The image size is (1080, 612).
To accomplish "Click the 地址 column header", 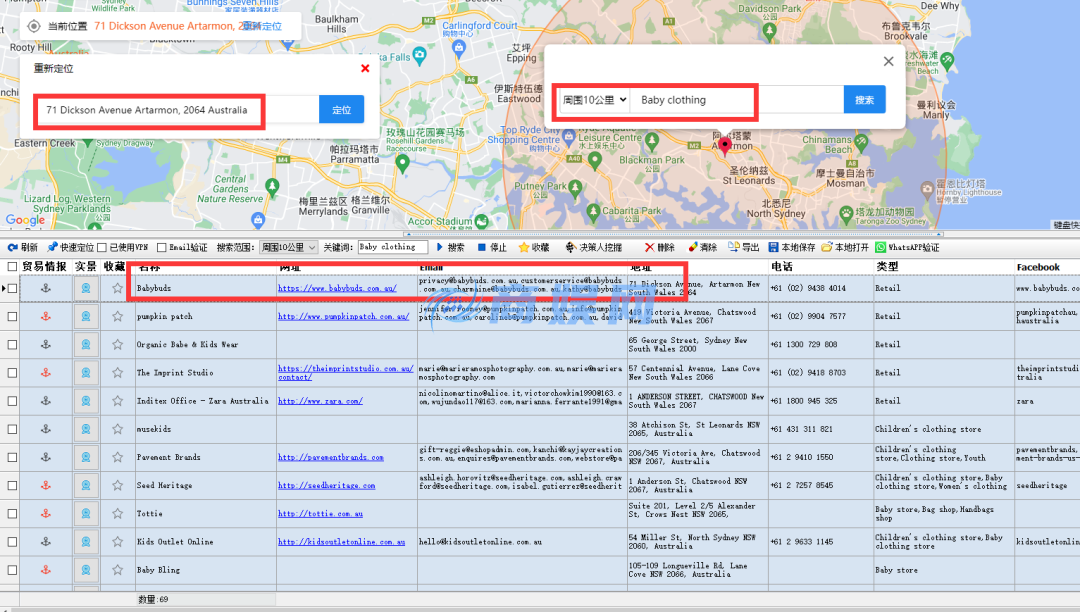I will click(640, 267).
